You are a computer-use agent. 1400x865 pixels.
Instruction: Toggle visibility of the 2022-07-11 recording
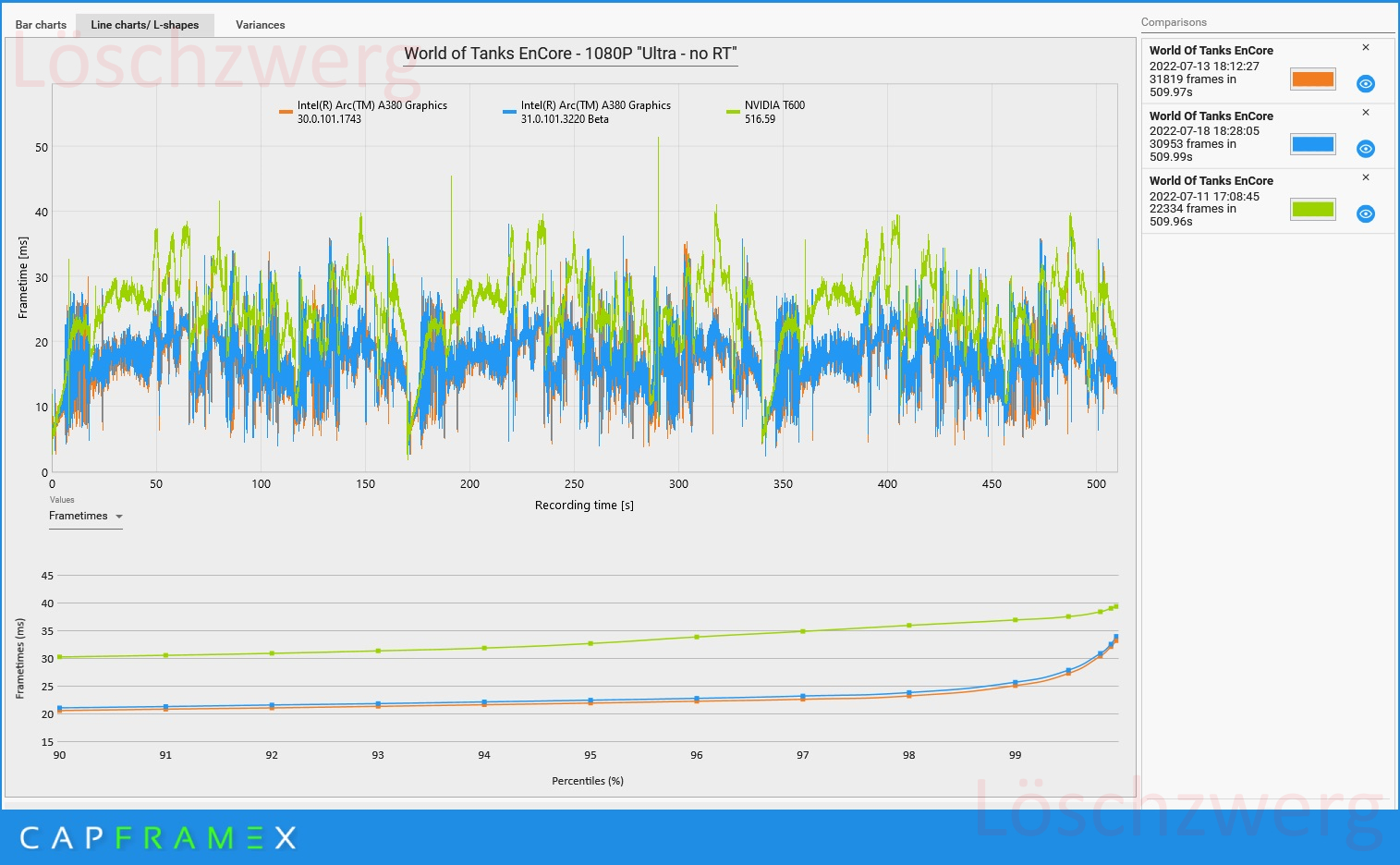1365,213
